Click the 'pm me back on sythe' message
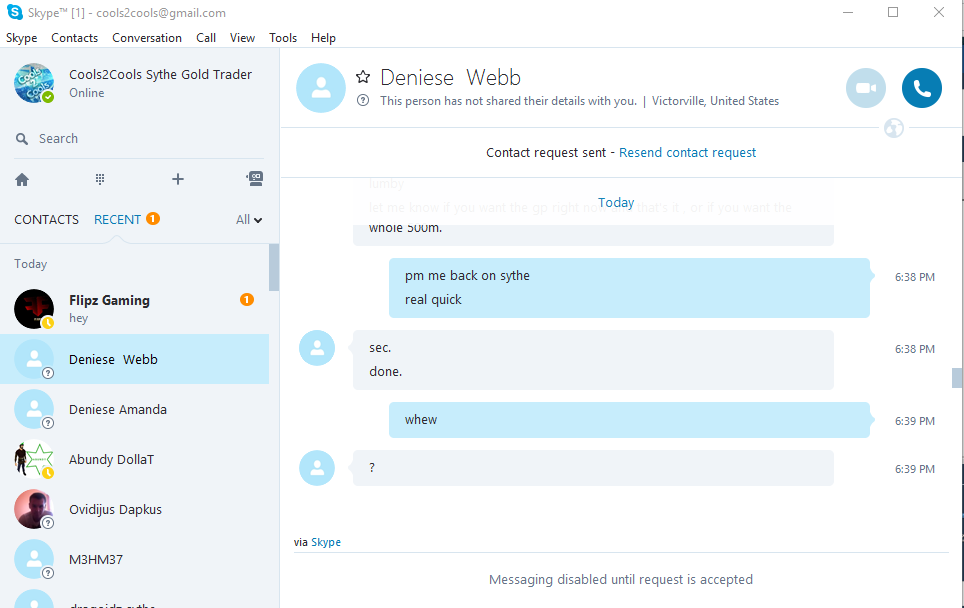This screenshot has width=964, height=608. (467, 275)
